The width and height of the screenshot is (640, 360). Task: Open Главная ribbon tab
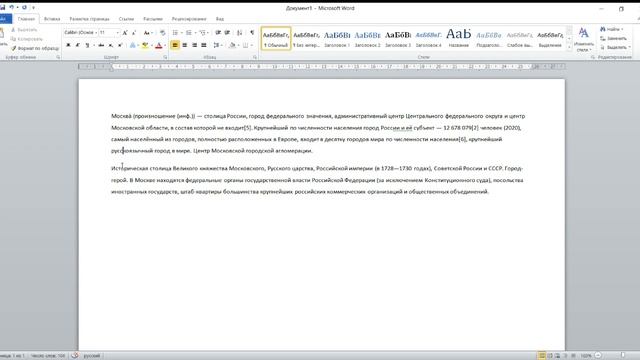[26, 19]
